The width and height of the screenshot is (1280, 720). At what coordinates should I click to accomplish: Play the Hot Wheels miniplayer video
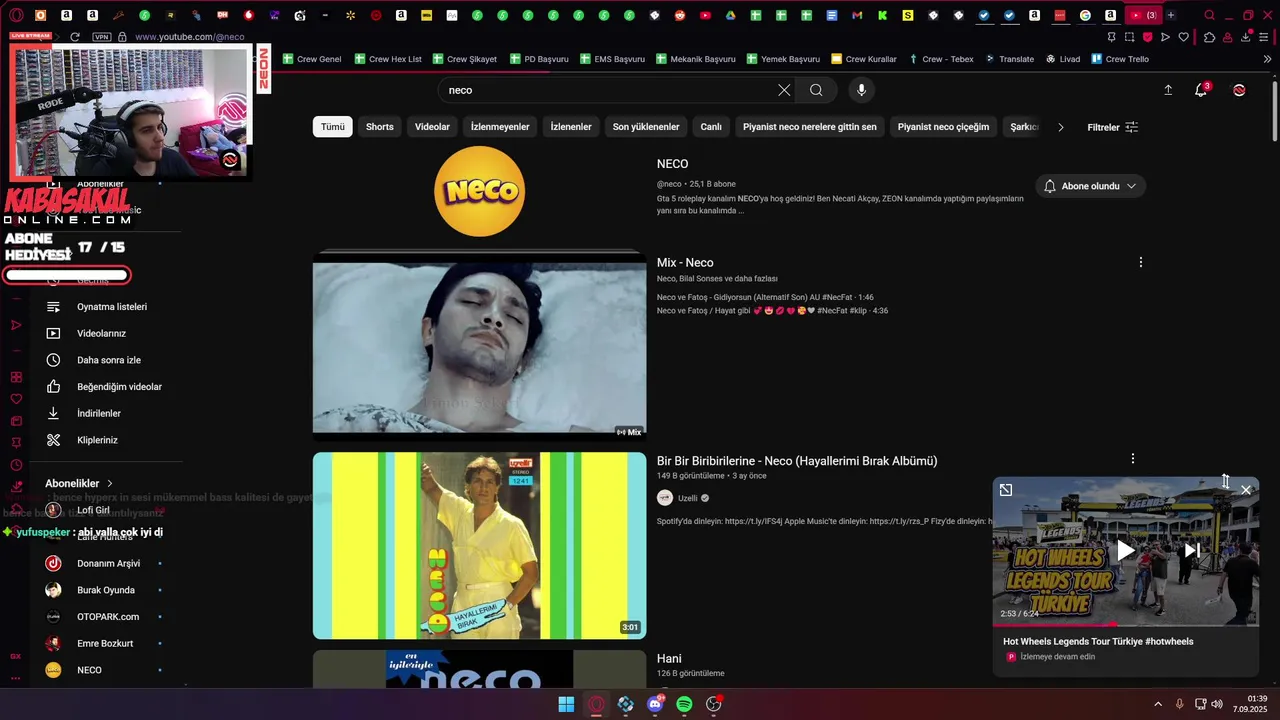1126,550
